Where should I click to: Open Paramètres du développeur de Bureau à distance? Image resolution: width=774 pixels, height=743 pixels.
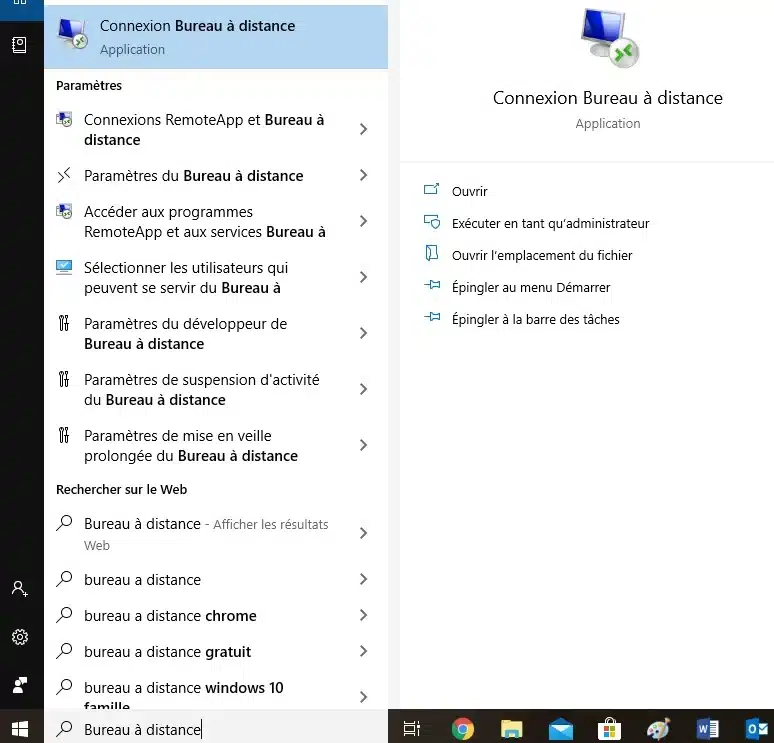click(216, 334)
